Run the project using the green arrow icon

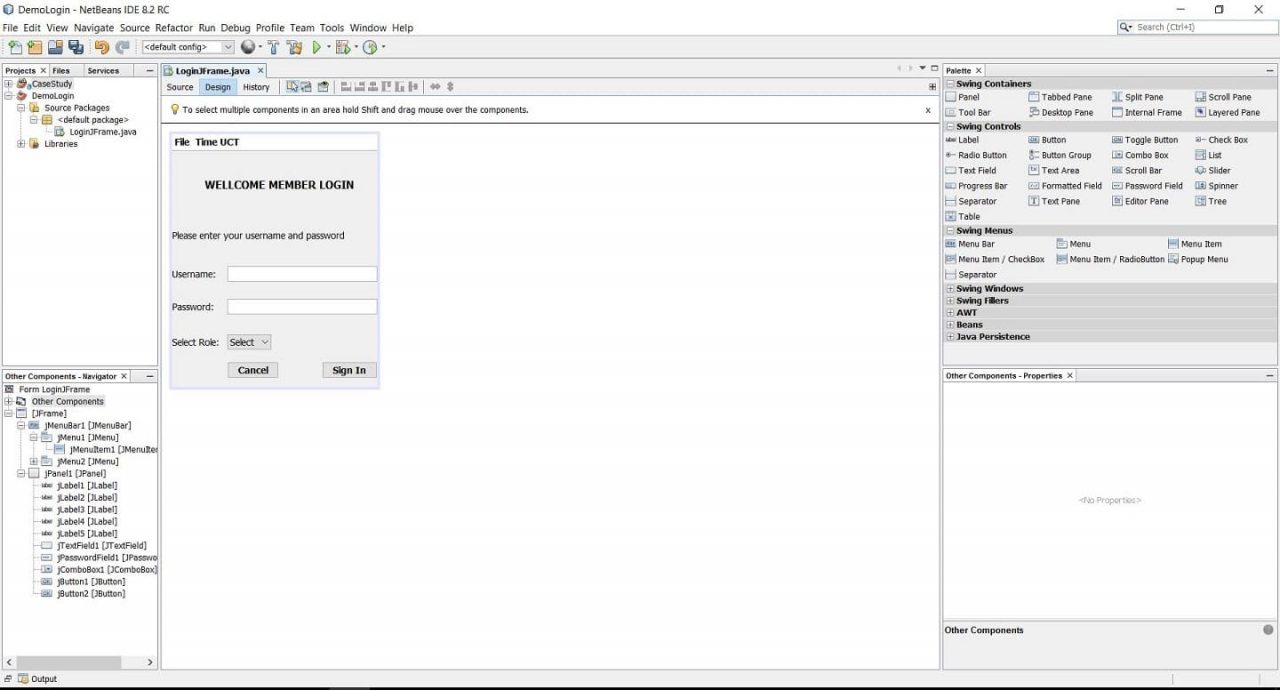tap(317, 47)
